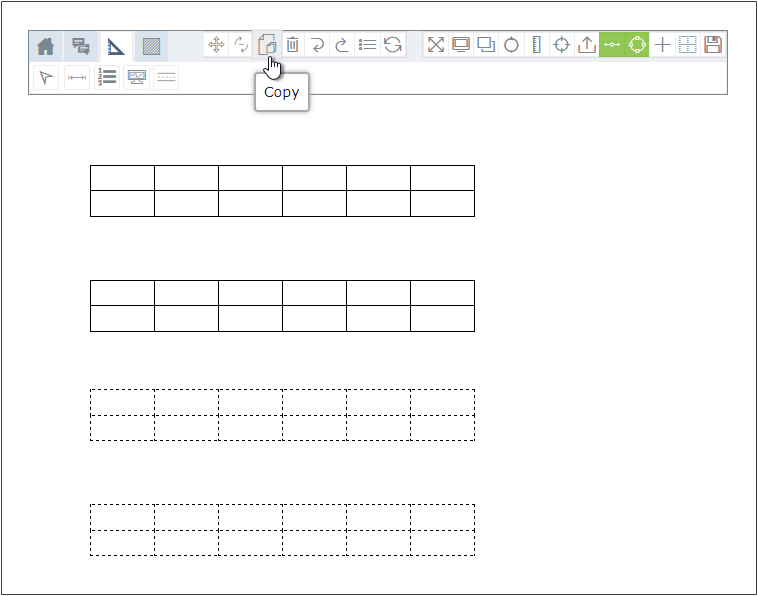Click the monitor chart icon
This screenshot has width=758, height=596.
pyautogui.click(x=136, y=77)
